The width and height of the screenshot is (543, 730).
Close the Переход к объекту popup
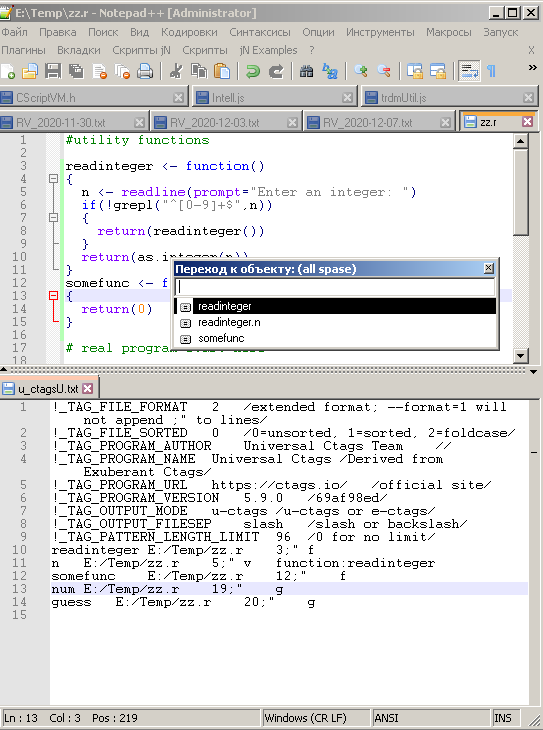pyautogui.click(x=489, y=268)
